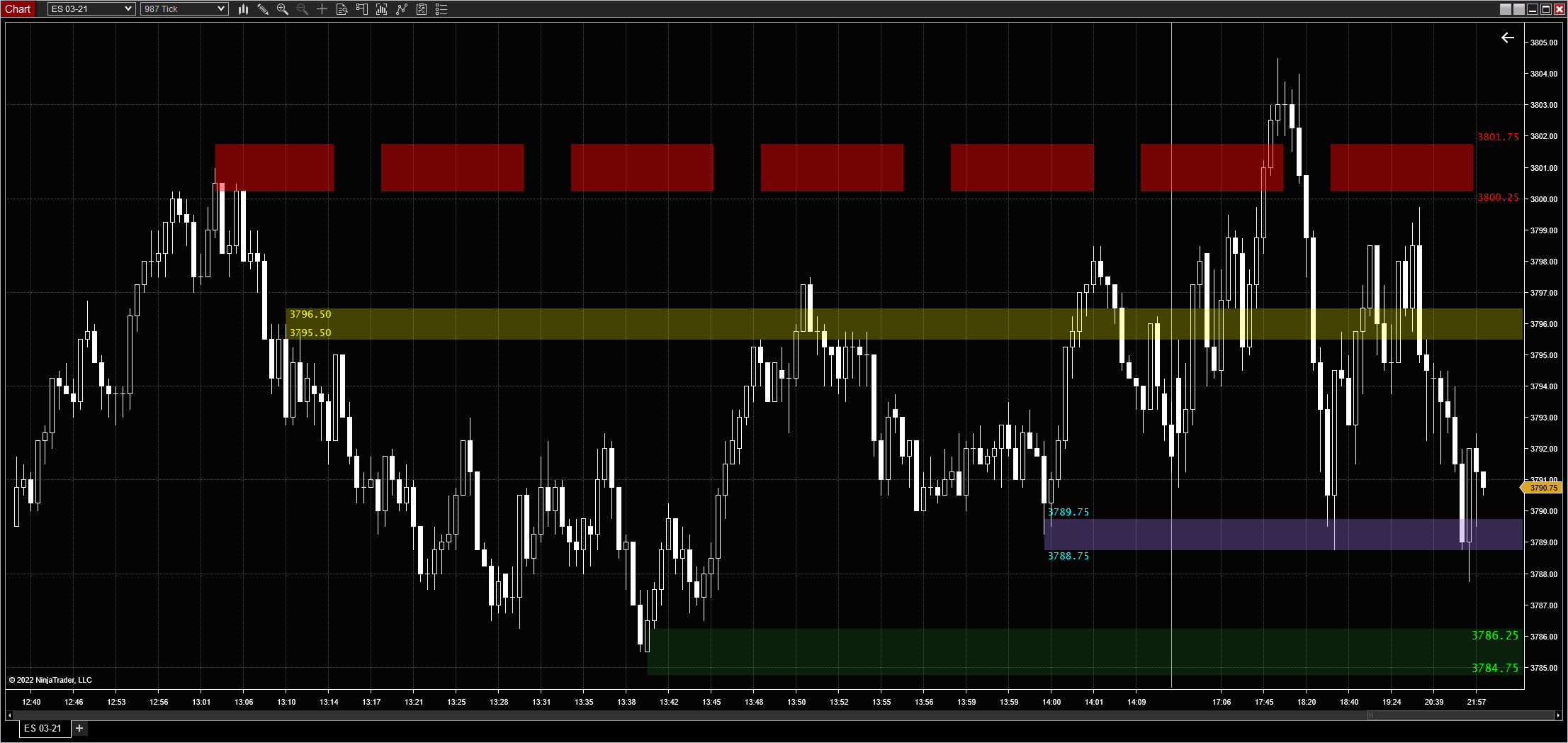Click the 12:40 time axis label
Screen dimensions: 1568x743
click(31, 702)
